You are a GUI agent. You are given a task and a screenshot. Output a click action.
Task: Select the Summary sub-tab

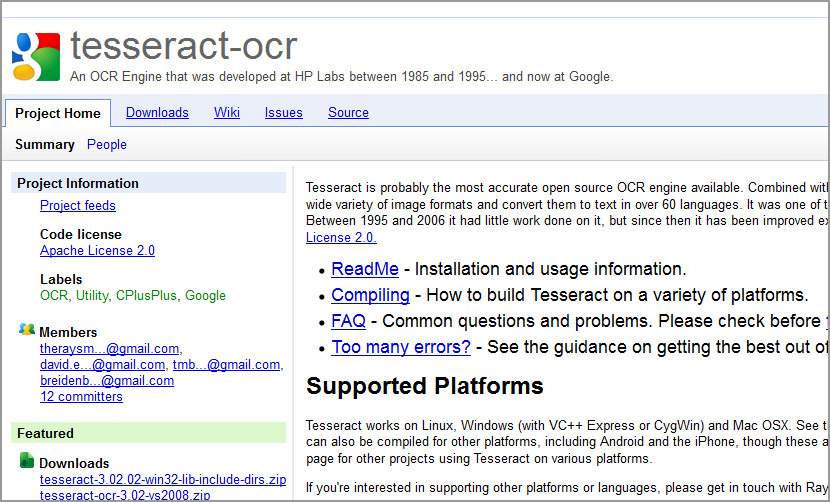pyautogui.click(x=45, y=145)
